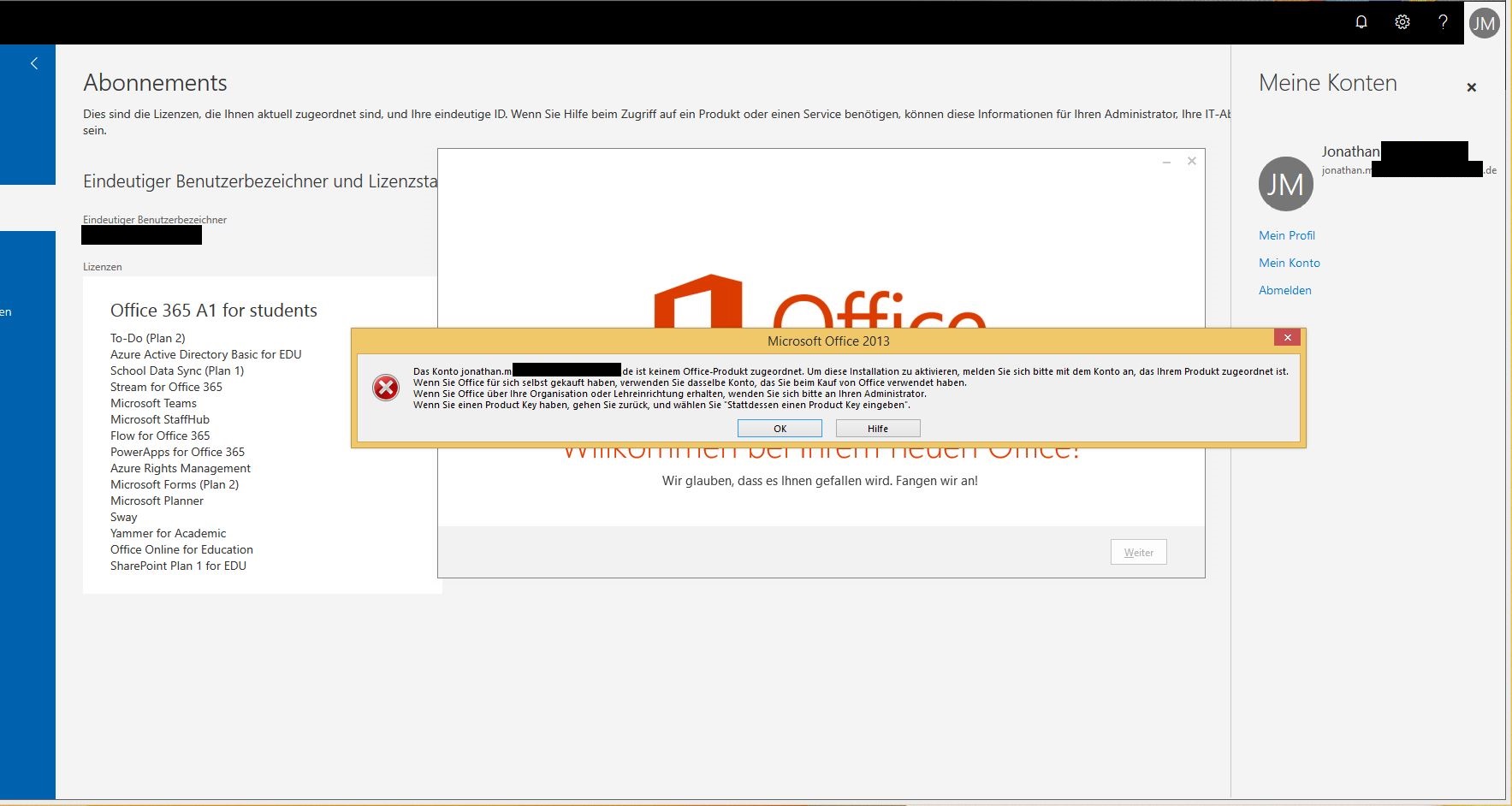Click 'Flow for Office 365' entry
This screenshot has height=806, width=1512.
tap(160, 436)
